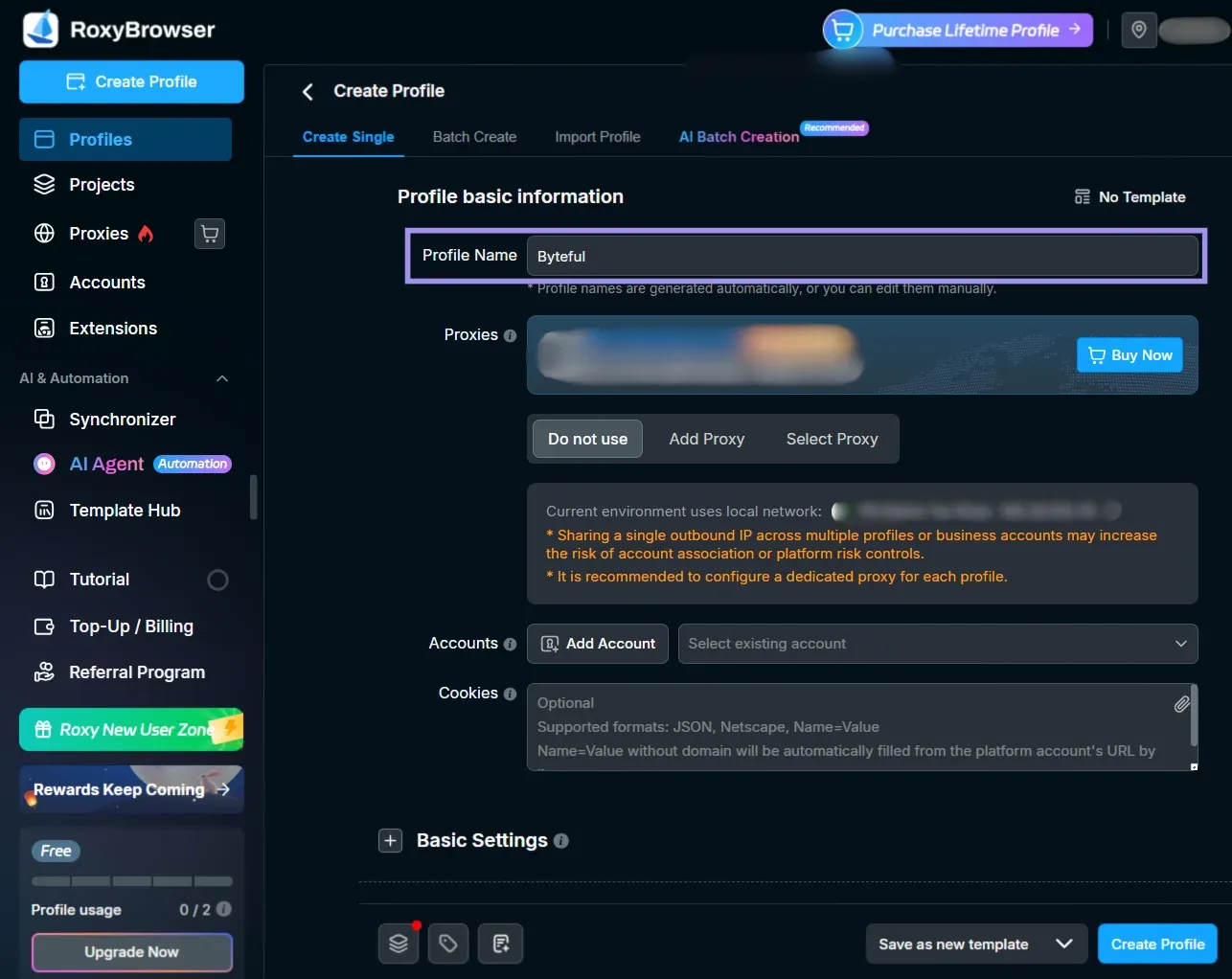
Task: Open the notes icon in bottom toolbar
Action: tap(501, 944)
